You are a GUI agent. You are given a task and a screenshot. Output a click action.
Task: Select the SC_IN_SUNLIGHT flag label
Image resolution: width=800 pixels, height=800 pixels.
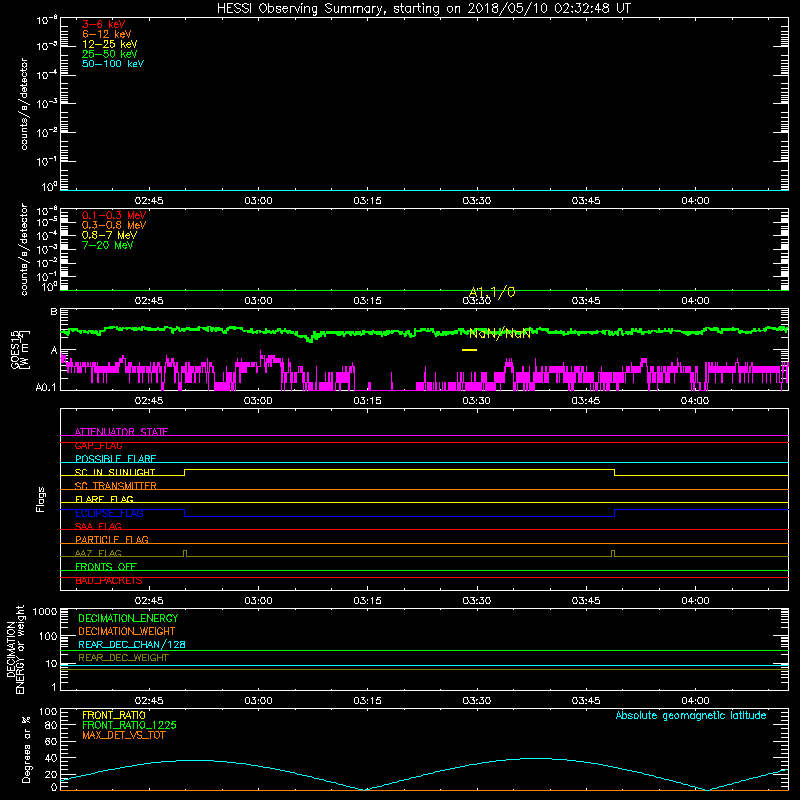point(115,472)
